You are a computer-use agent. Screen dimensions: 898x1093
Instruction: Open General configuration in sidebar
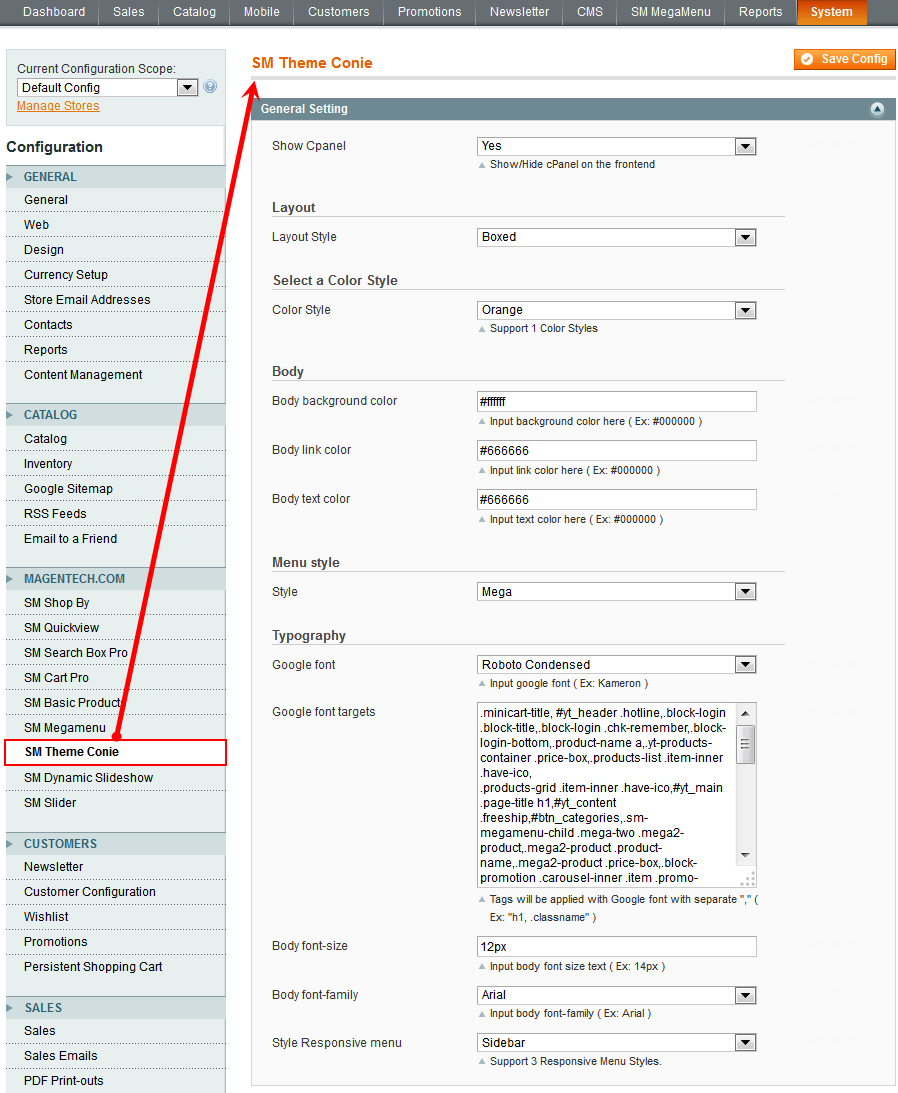click(115, 200)
